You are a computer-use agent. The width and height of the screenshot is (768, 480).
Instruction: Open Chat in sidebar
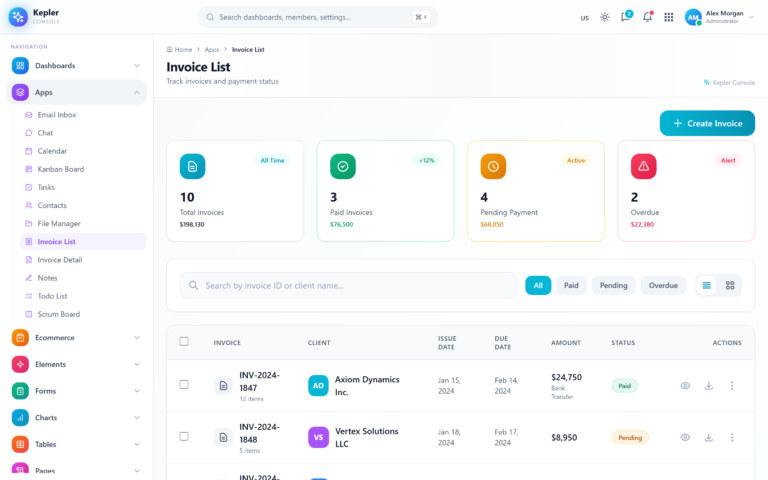coord(83,133)
